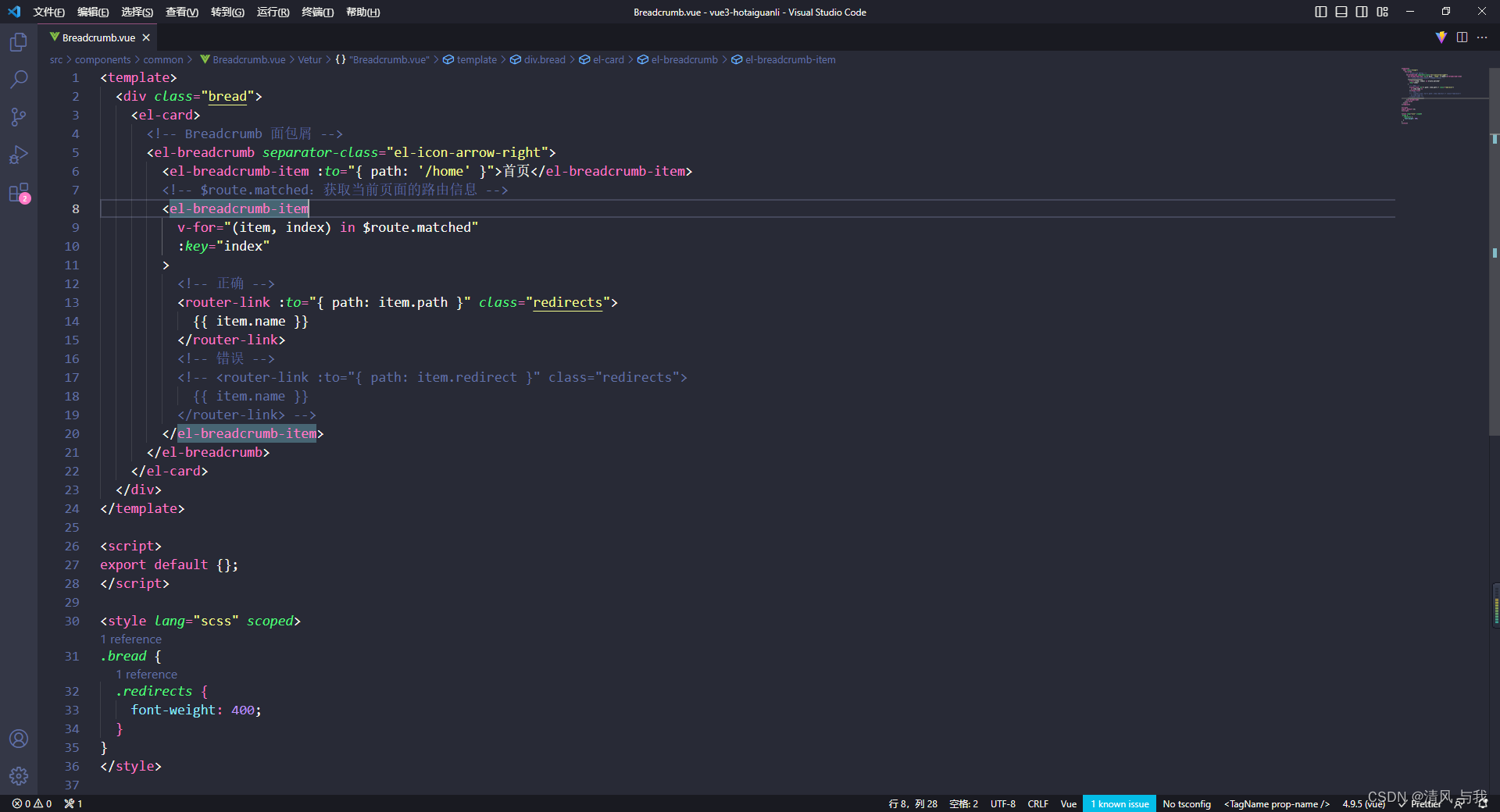Expand the common breadcrumb segment
Screen dimensions: 1500x812
coord(162,59)
